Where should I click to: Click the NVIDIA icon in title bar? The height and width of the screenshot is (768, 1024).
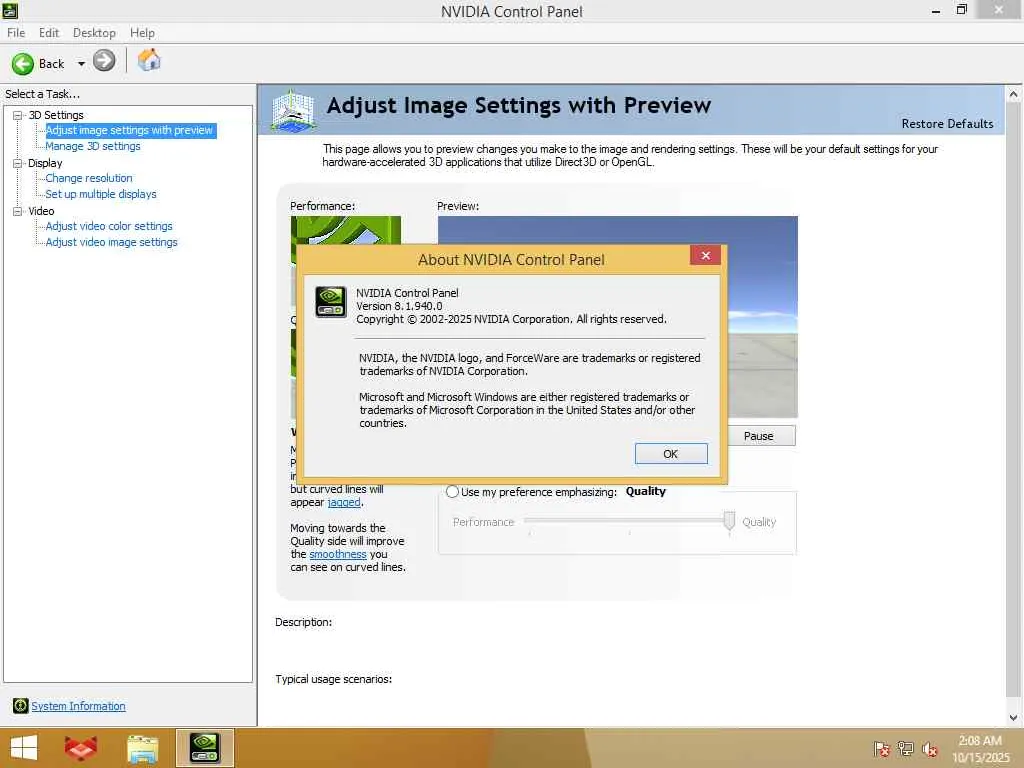pyautogui.click(x=10, y=10)
